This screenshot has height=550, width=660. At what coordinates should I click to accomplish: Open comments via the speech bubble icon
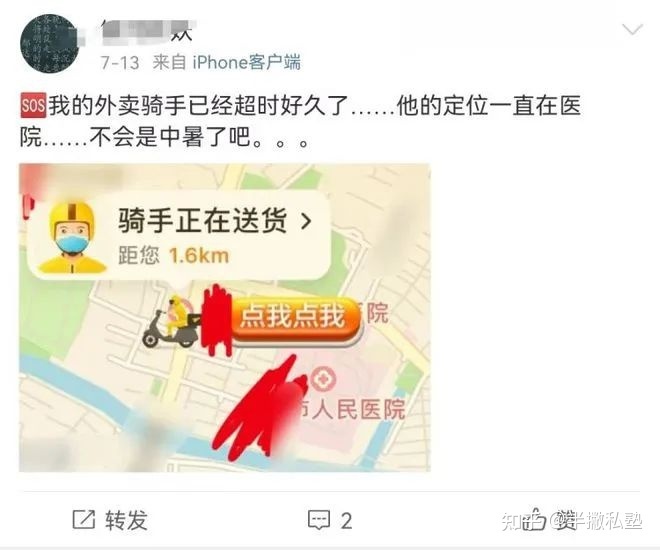[319, 521]
